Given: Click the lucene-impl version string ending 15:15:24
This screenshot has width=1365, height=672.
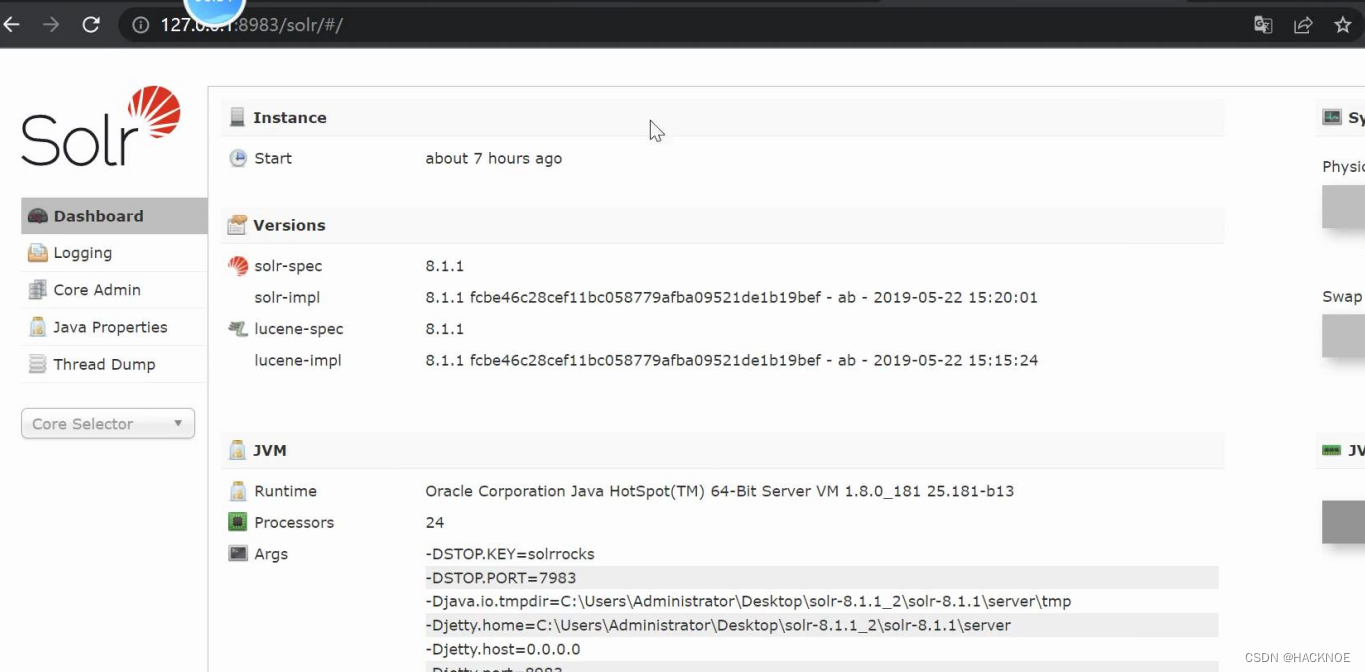Looking at the screenshot, I should pyautogui.click(x=731, y=360).
